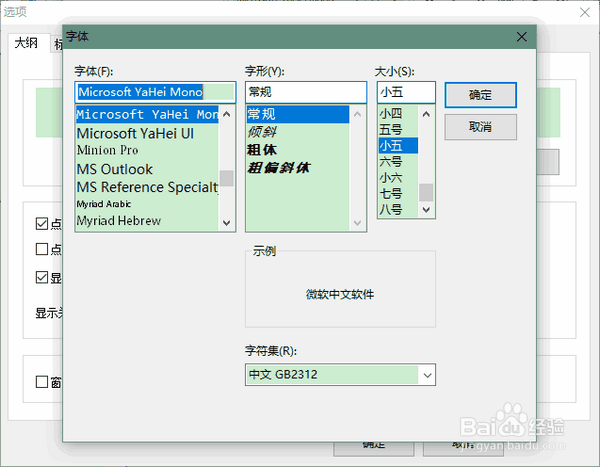
Task: Click the 字形 style input field
Action: pos(306,92)
